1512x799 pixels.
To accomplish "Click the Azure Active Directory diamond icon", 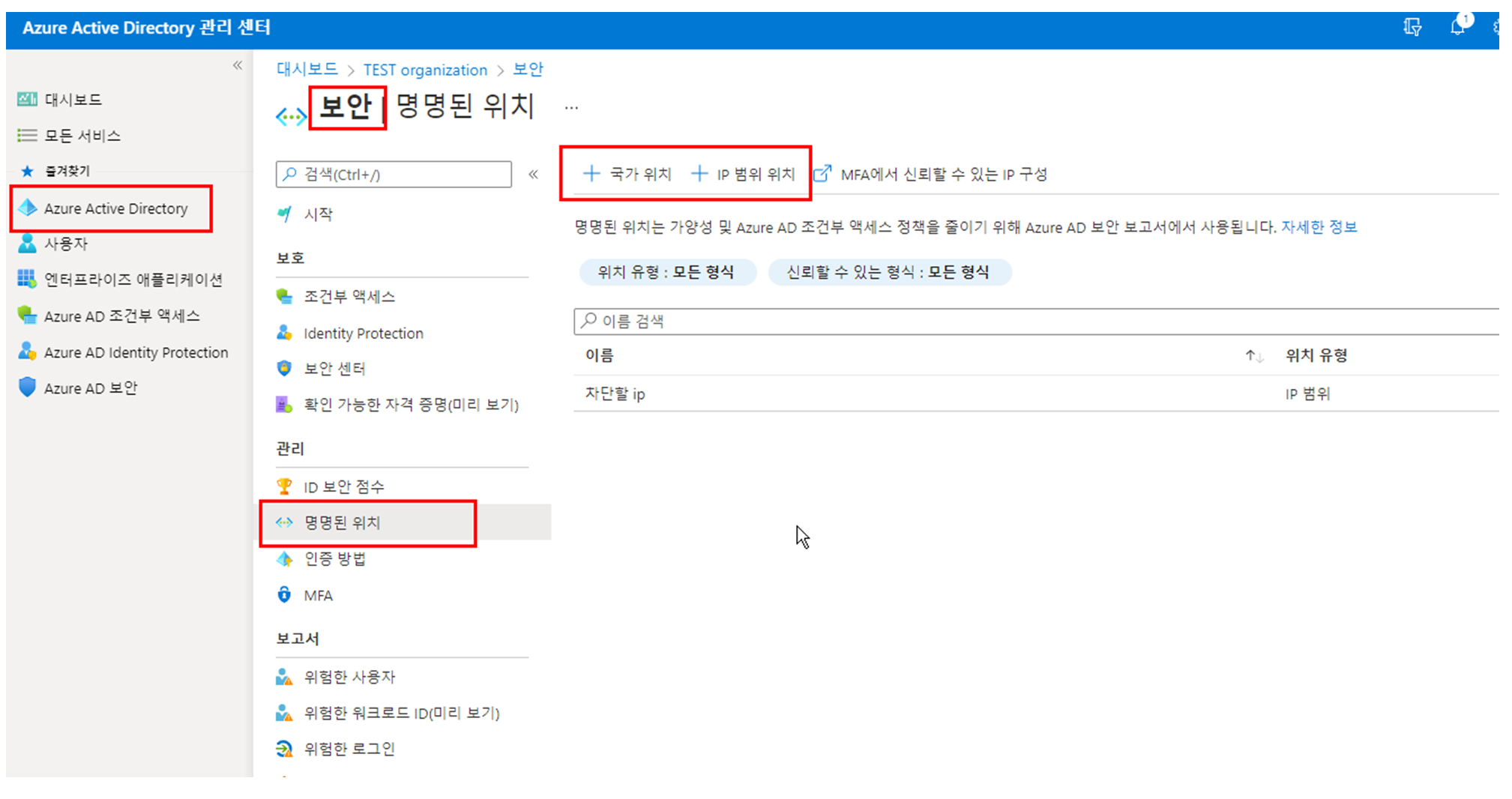I will pos(28,208).
